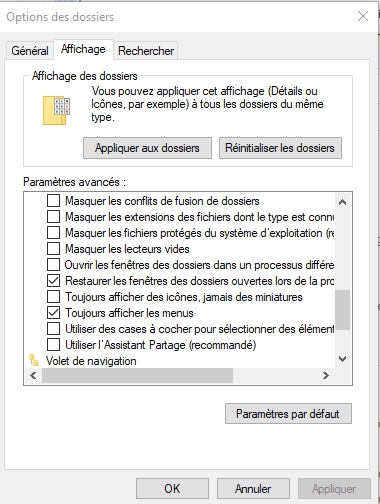This screenshot has height=504, width=380.
Task: Check Toujours afficher des icônes, jamais des miniatures
Action: (53, 297)
